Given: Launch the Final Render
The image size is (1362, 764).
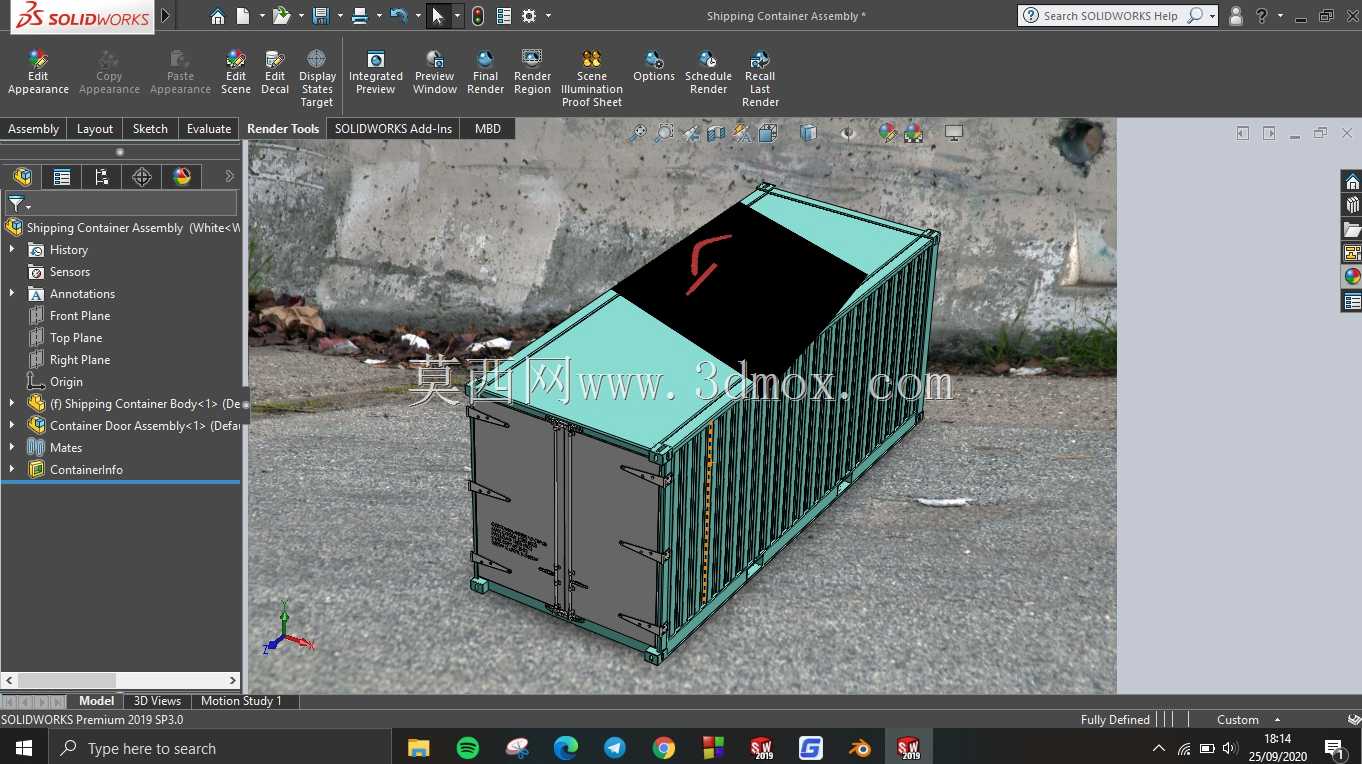Looking at the screenshot, I should point(485,73).
